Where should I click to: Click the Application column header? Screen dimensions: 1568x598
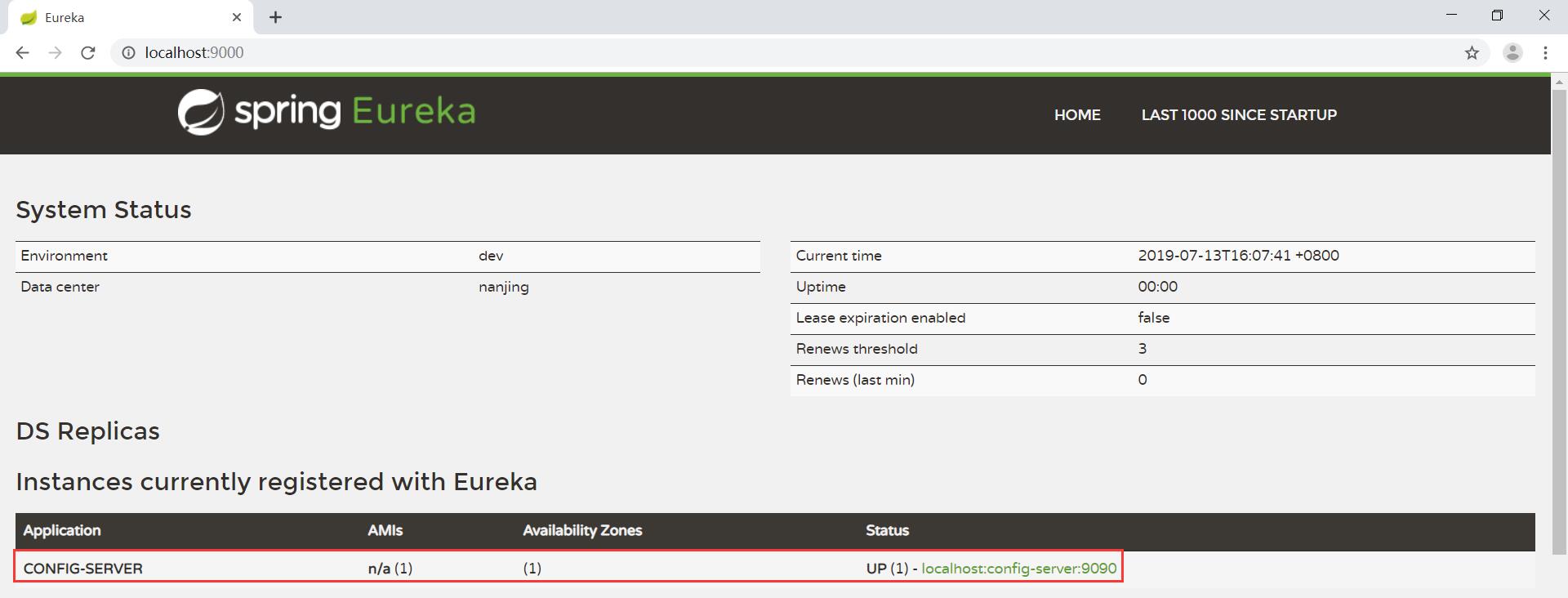[x=62, y=530]
